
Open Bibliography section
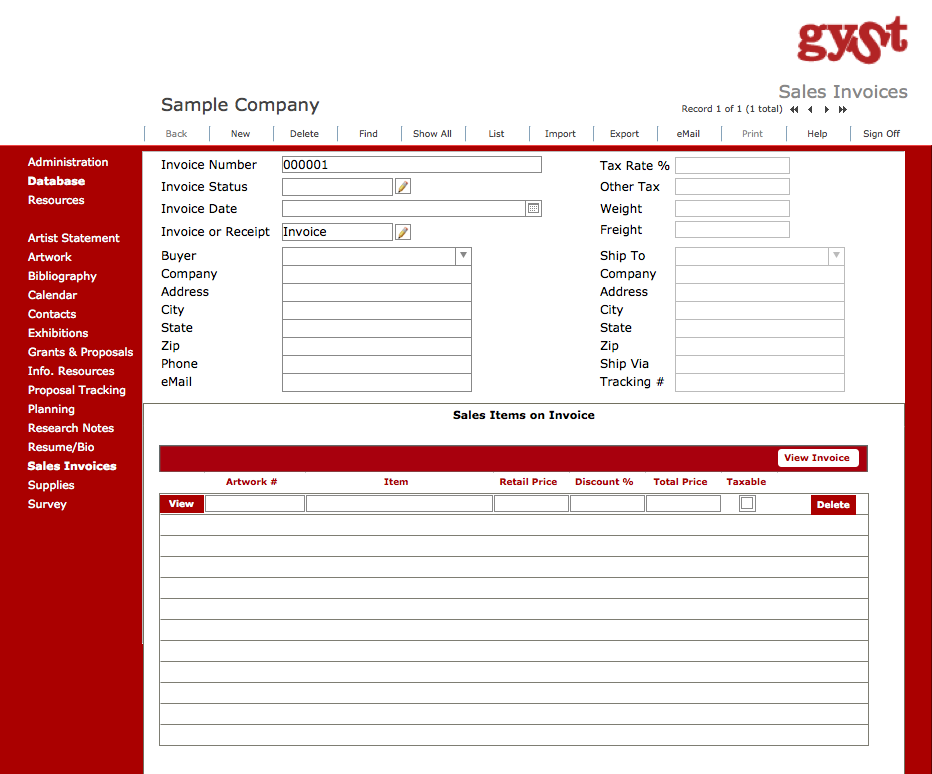[x=62, y=276]
